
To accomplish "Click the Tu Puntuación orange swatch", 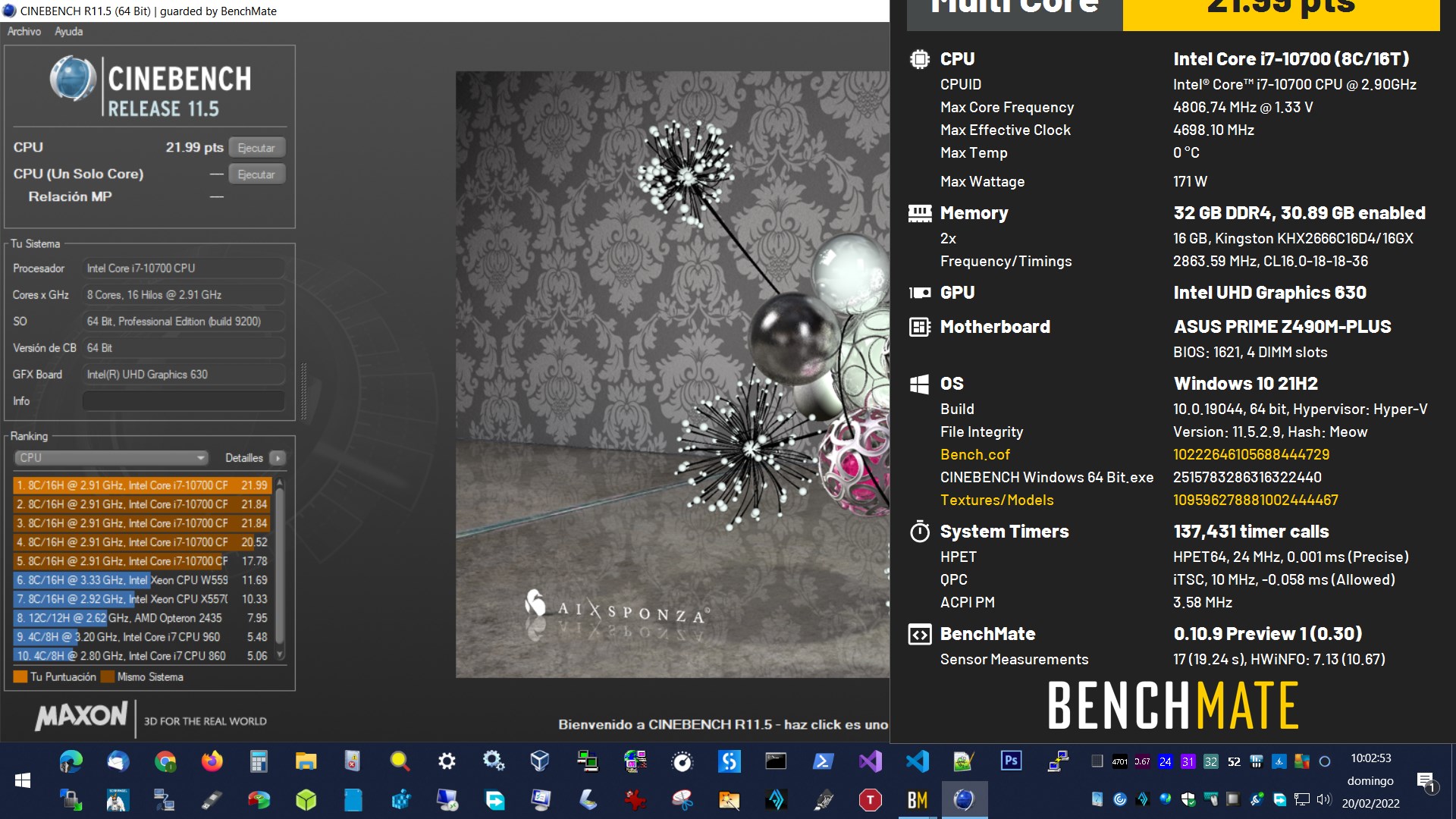I will pyautogui.click(x=20, y=676).
